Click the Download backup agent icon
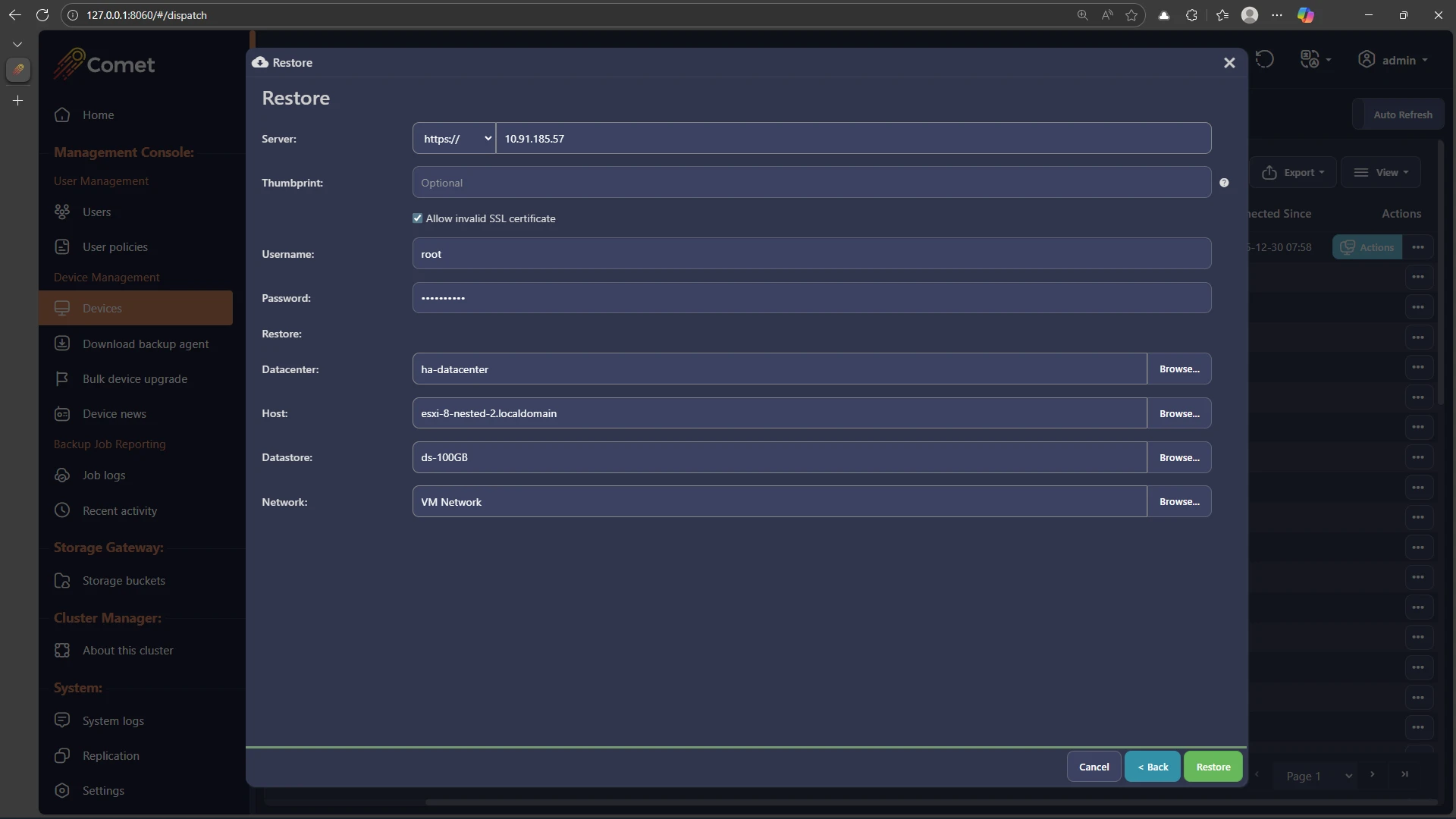1456x819 pixels. click(62, 344)
